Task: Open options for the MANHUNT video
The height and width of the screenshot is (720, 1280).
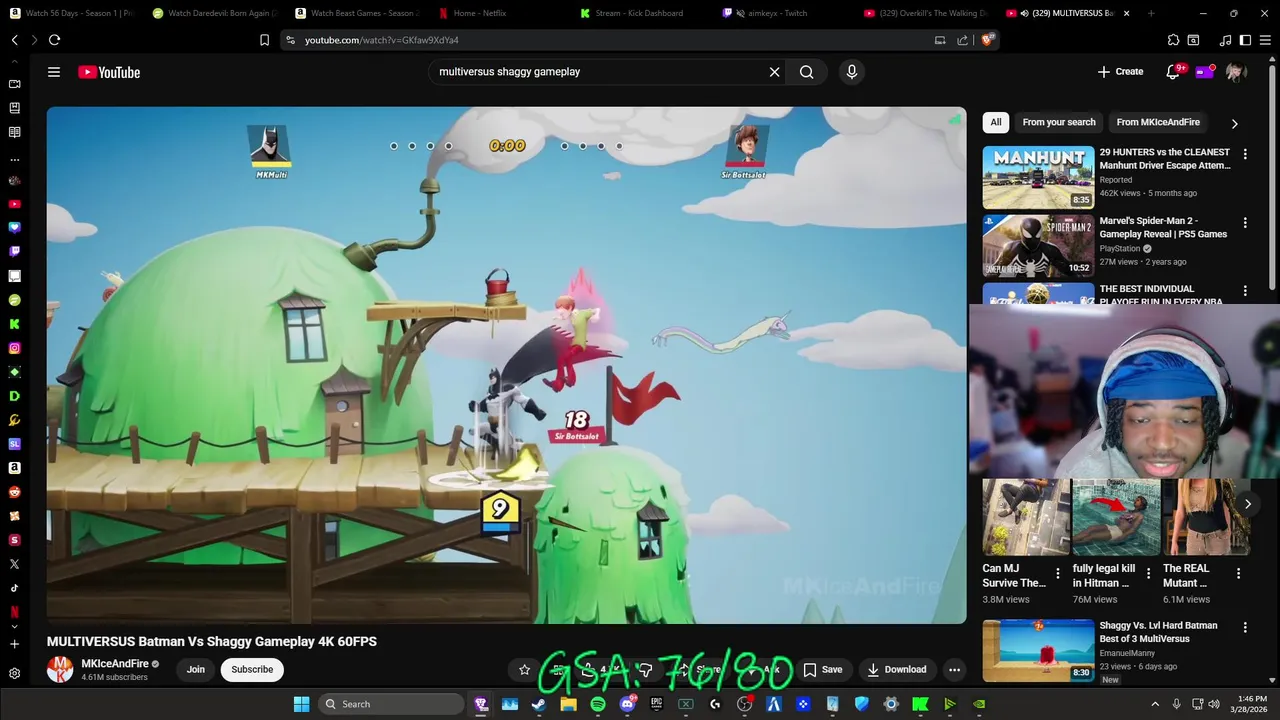Action: [x=1245, y=154]
